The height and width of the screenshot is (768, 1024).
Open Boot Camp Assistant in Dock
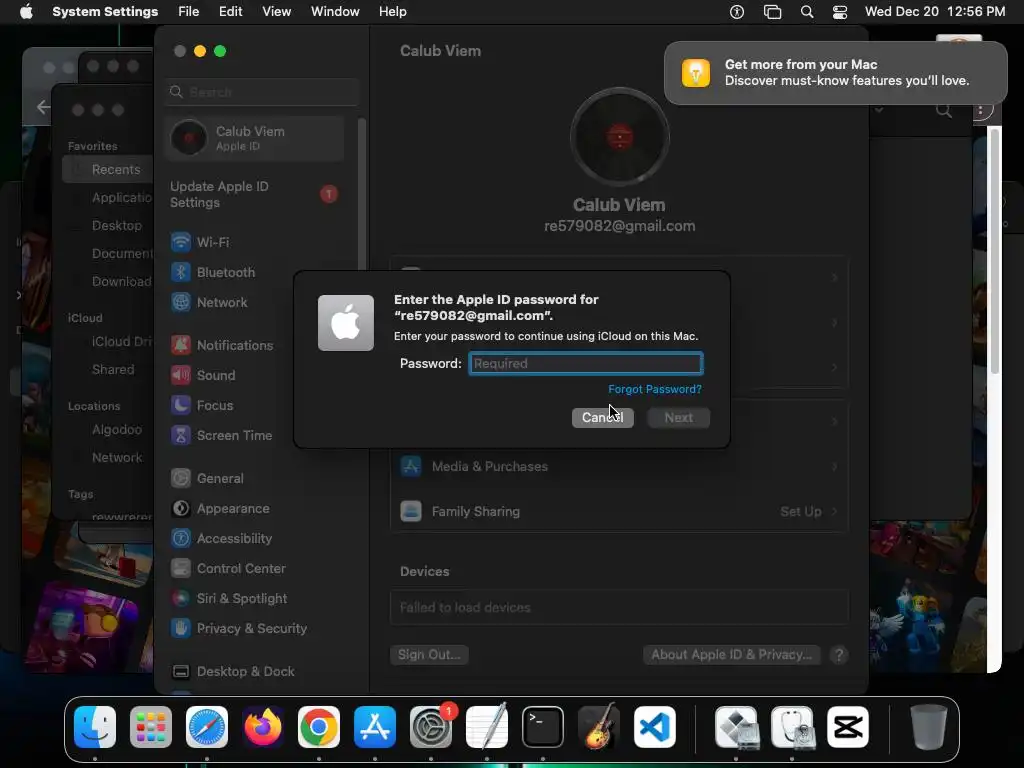[736, 727]
